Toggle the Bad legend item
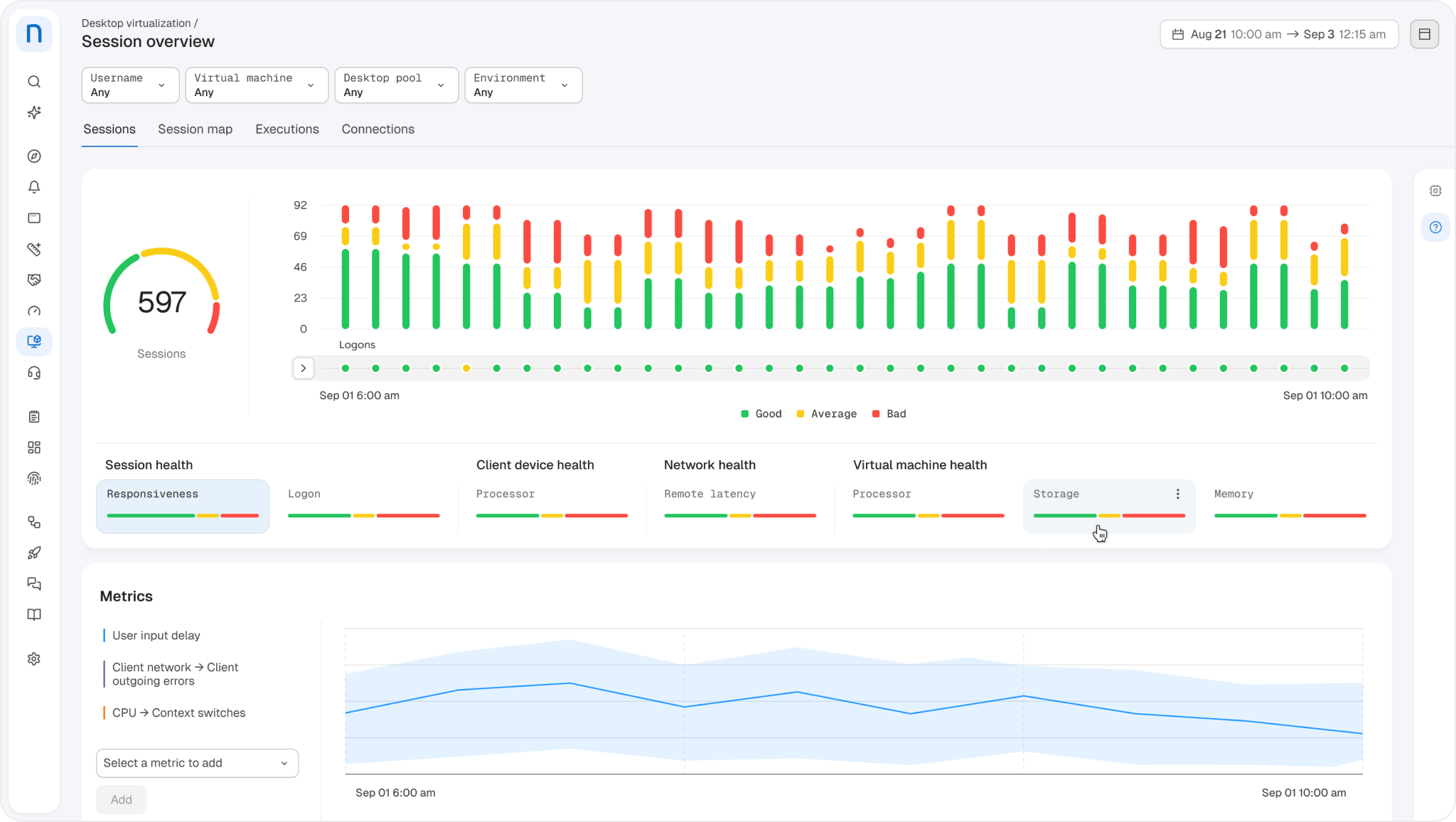Screen dimensions: 1456x822 click(889, 414)
